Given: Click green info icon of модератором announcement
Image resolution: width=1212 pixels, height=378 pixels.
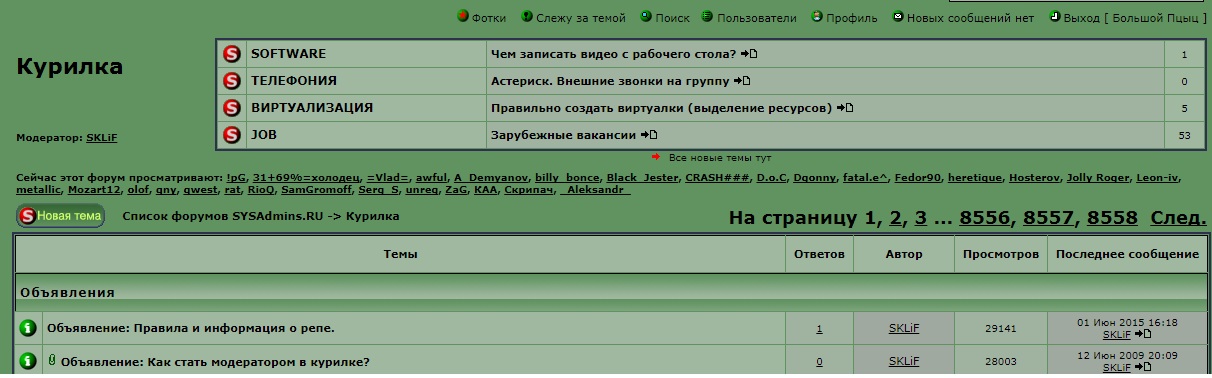Looking at the screenshot, I should (x=28, y=361).
